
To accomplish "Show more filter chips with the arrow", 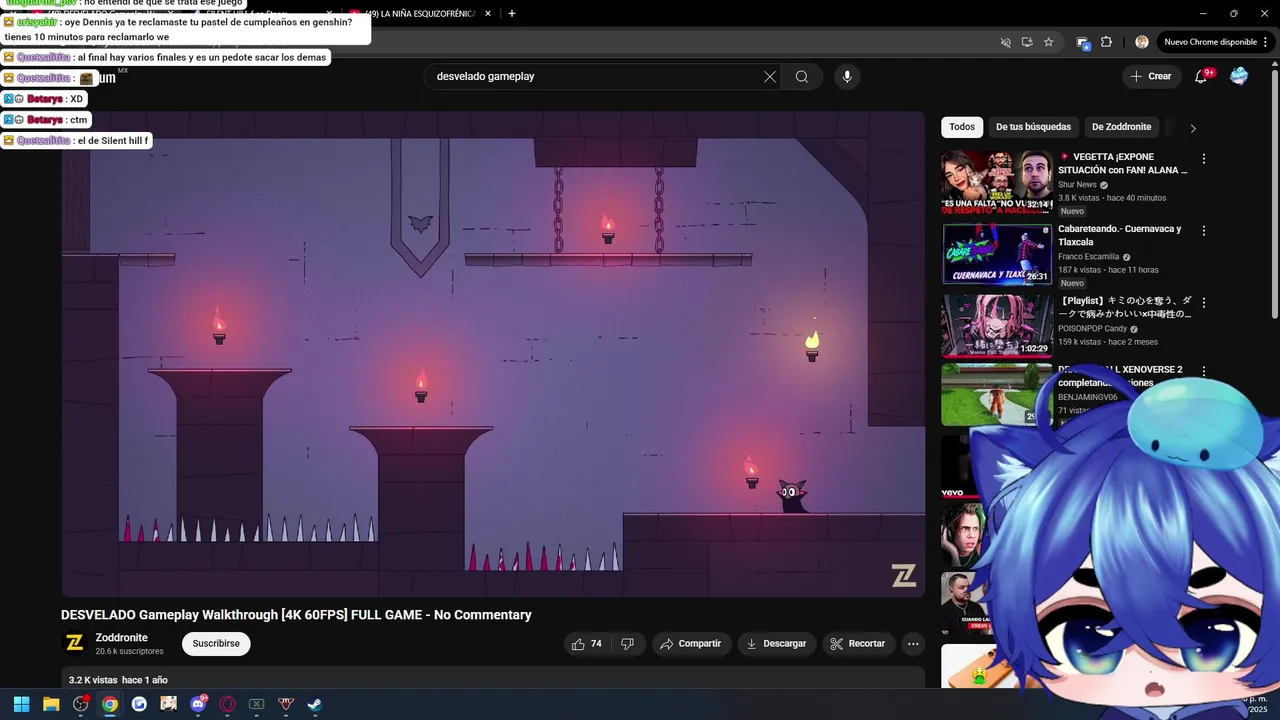I will pyautogui.click(x=1192, y=128).
